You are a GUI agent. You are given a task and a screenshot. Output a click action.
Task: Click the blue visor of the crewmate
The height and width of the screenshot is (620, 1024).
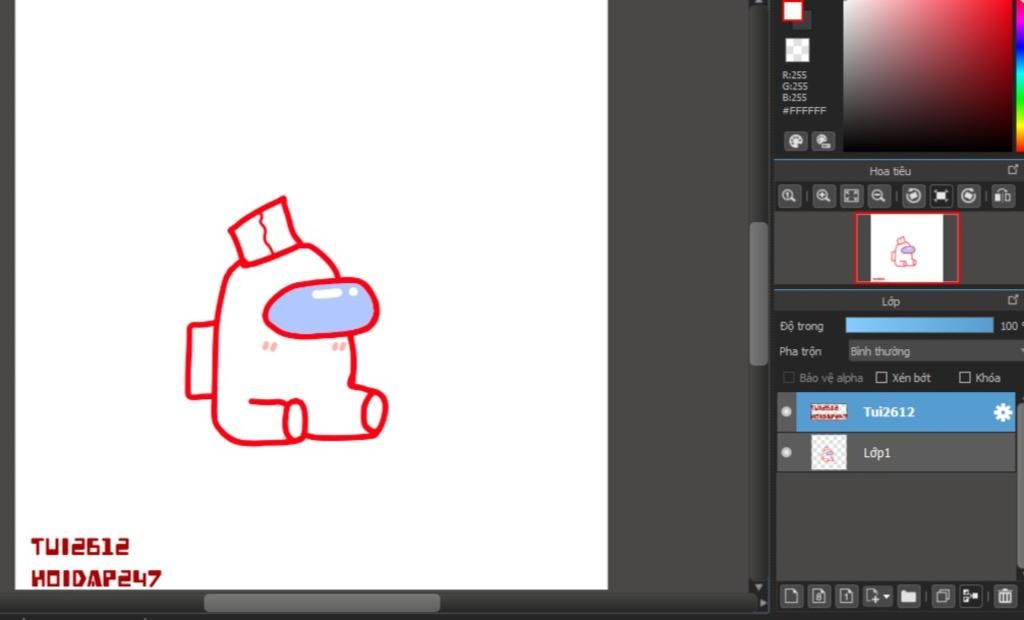[x=321, y=308]
